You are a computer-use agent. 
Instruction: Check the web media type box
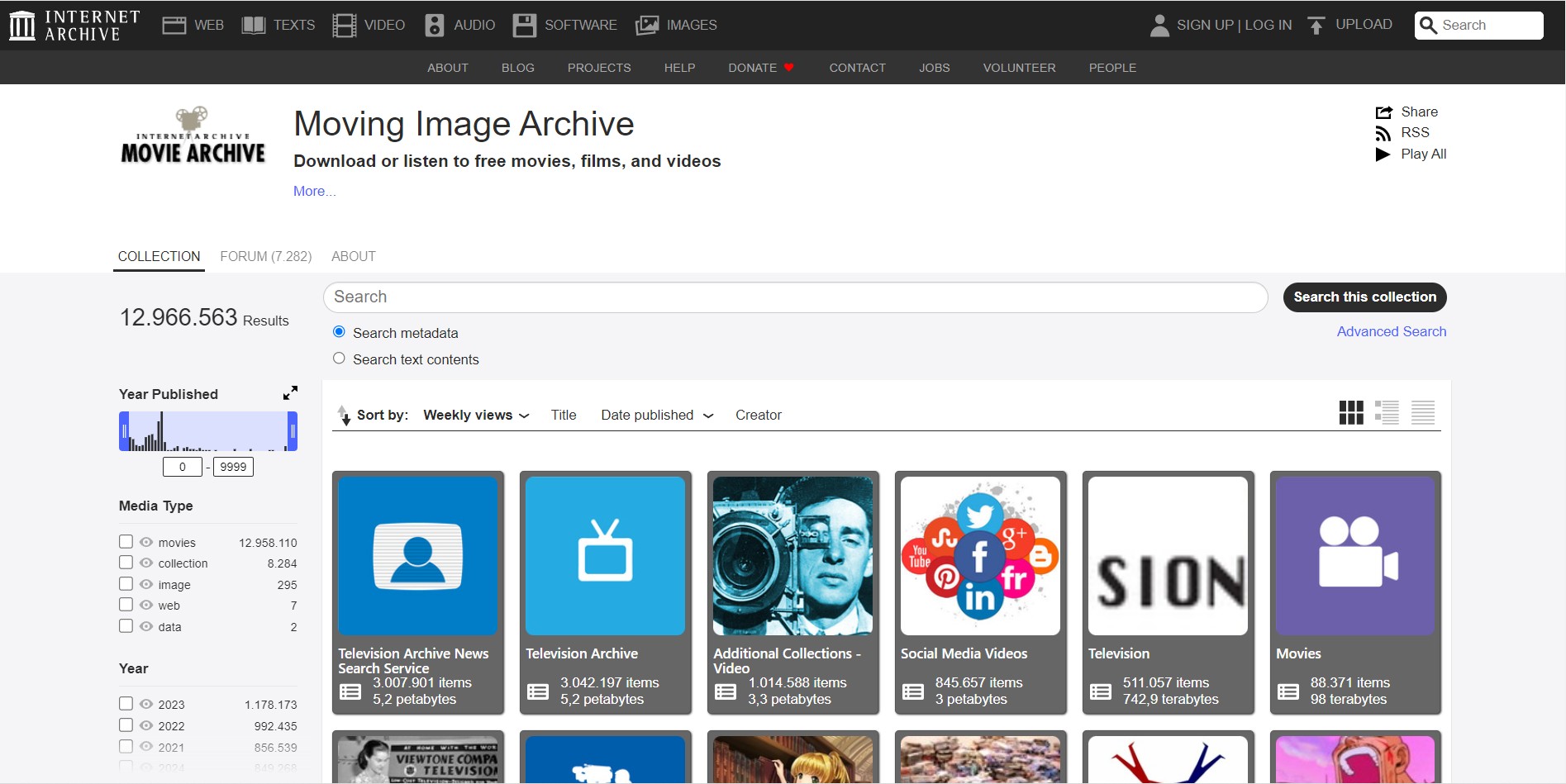pyautogui.click(x=126, y=605)
